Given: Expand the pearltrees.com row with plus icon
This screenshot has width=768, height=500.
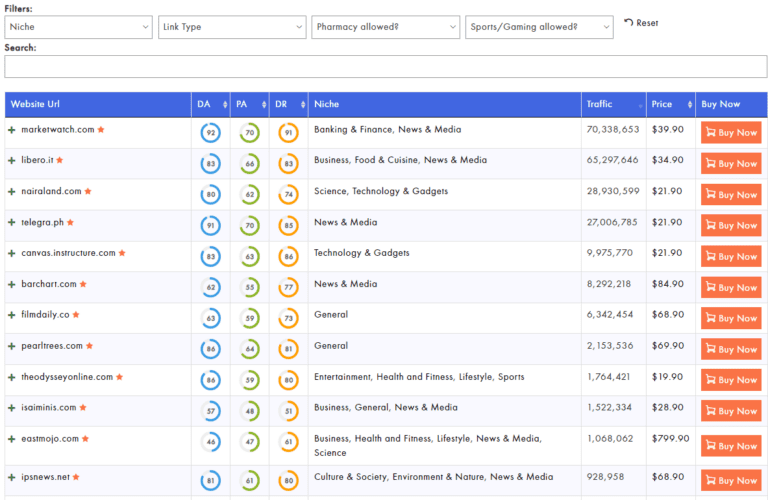Looking at the screenshot, I should (12, 346).
